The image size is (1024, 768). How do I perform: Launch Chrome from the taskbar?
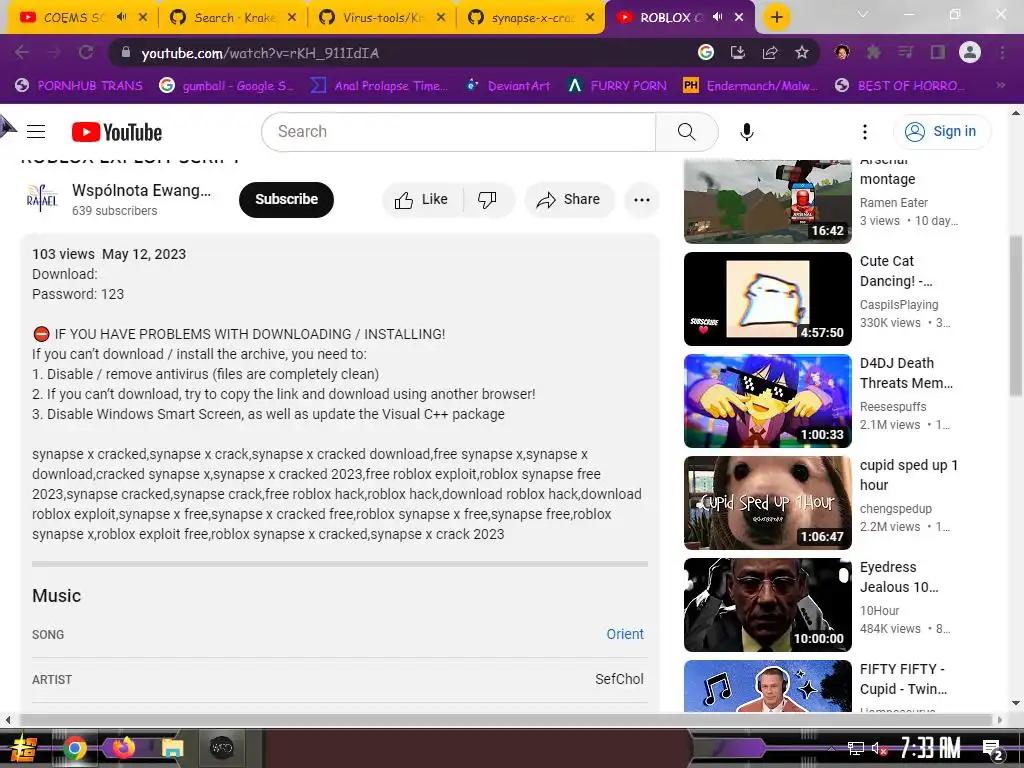tap(74, 748)
